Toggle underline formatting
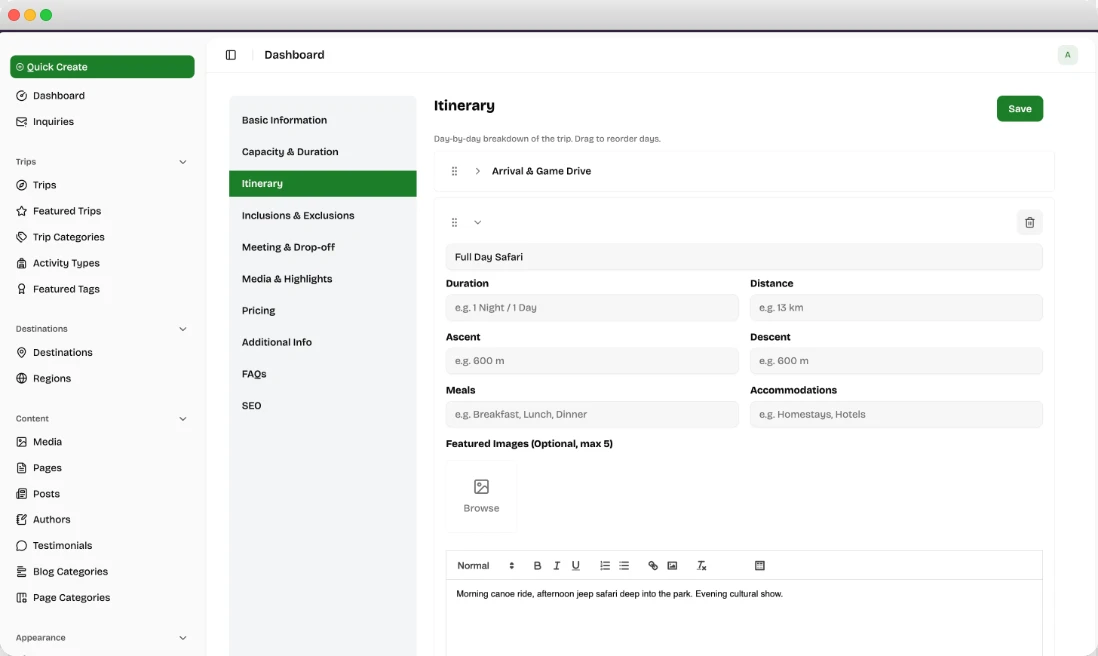1098x656 pixels. pos(576,566)
